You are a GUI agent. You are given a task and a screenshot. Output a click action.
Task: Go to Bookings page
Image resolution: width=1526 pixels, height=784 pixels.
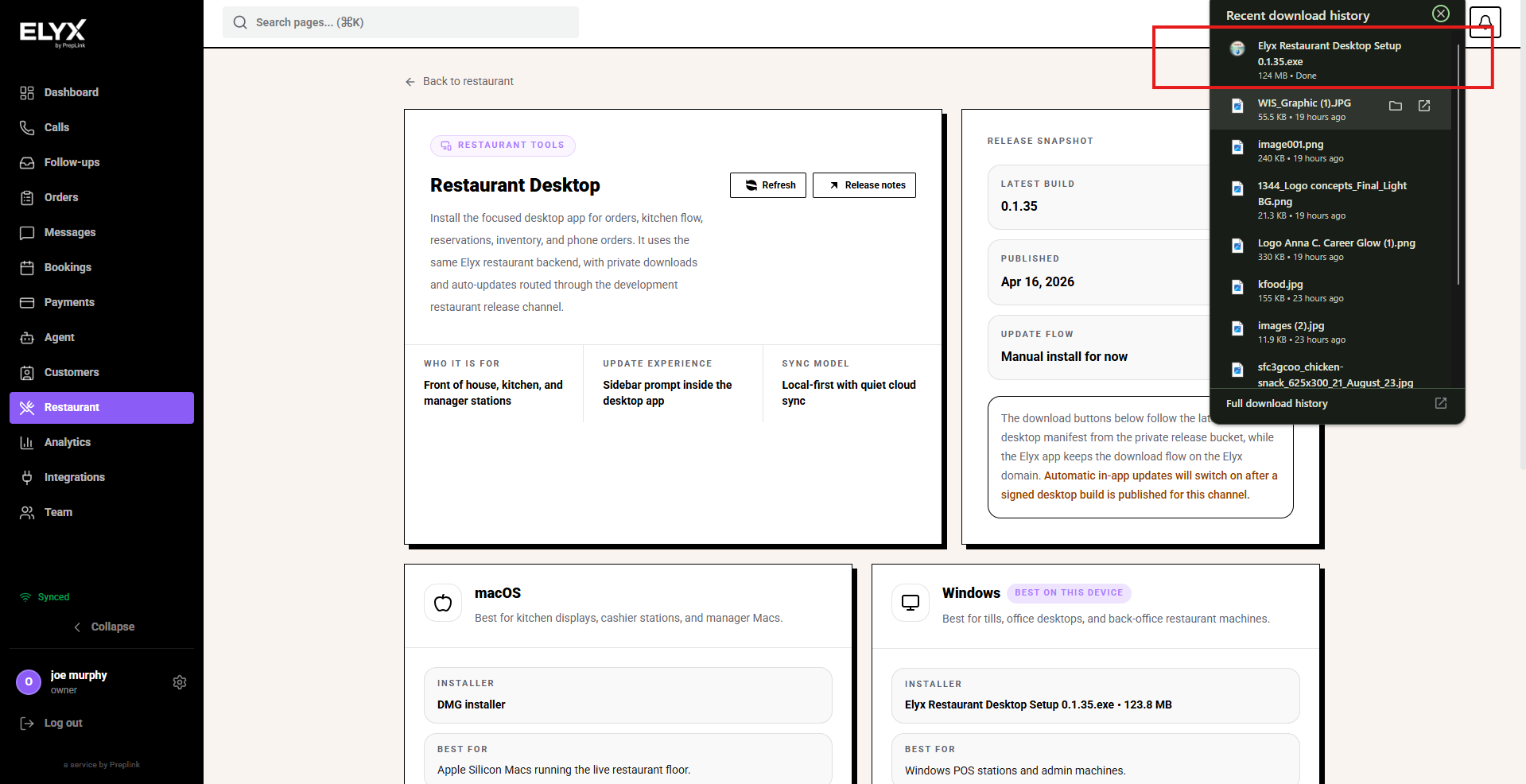coord(102,267)
